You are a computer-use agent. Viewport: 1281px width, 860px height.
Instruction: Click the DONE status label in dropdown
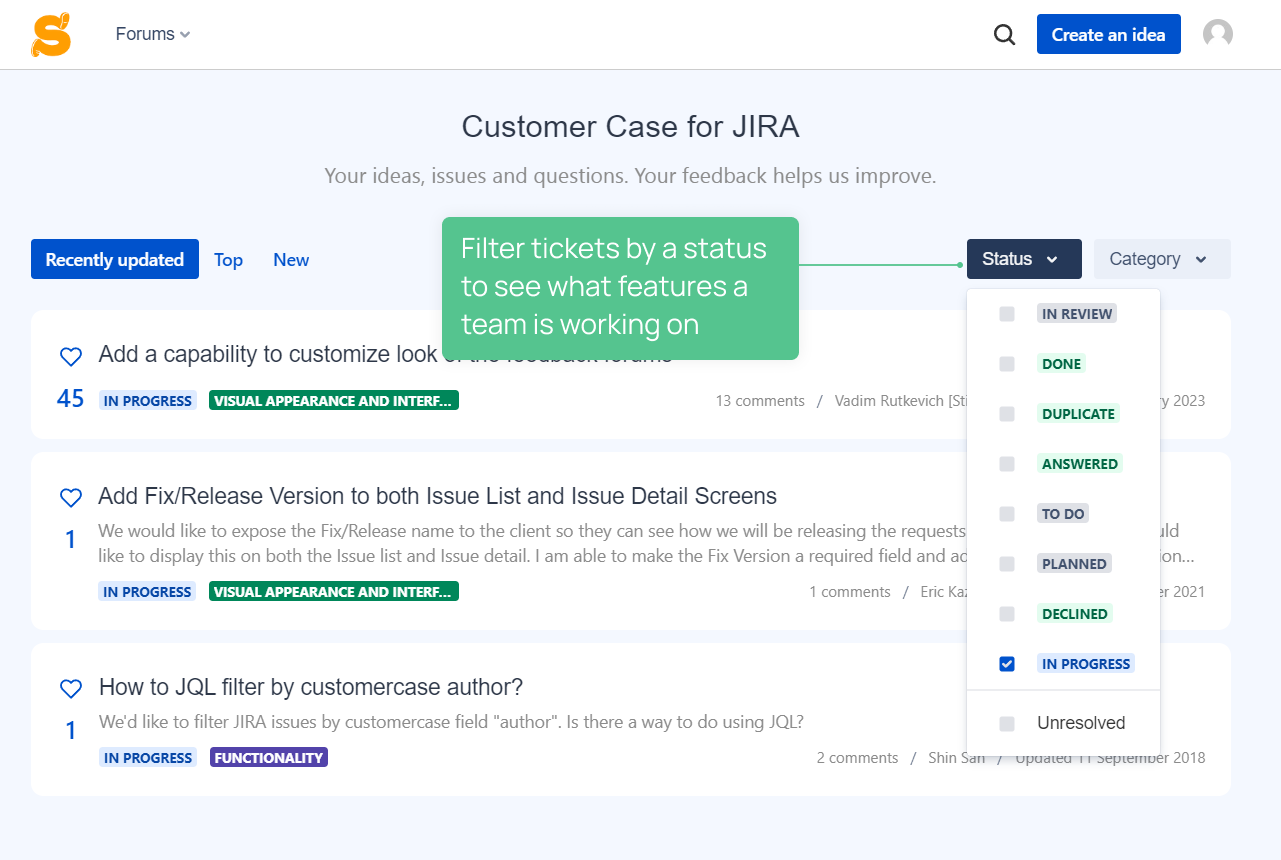1061,364
